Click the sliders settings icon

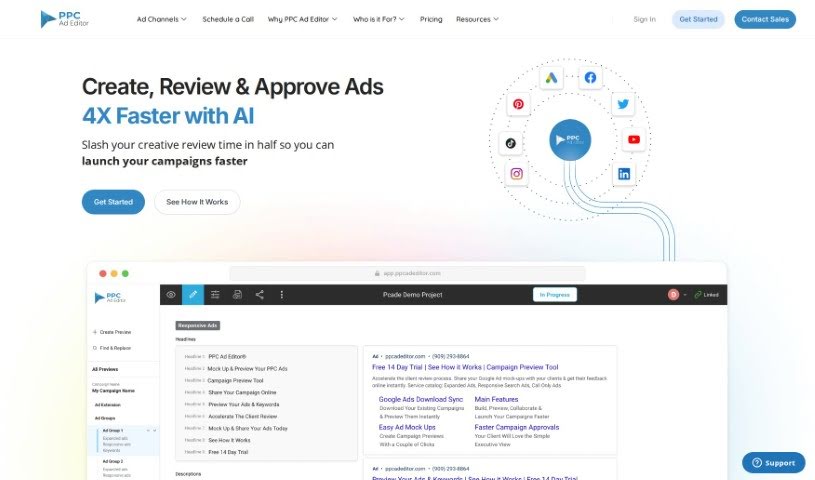215,294
